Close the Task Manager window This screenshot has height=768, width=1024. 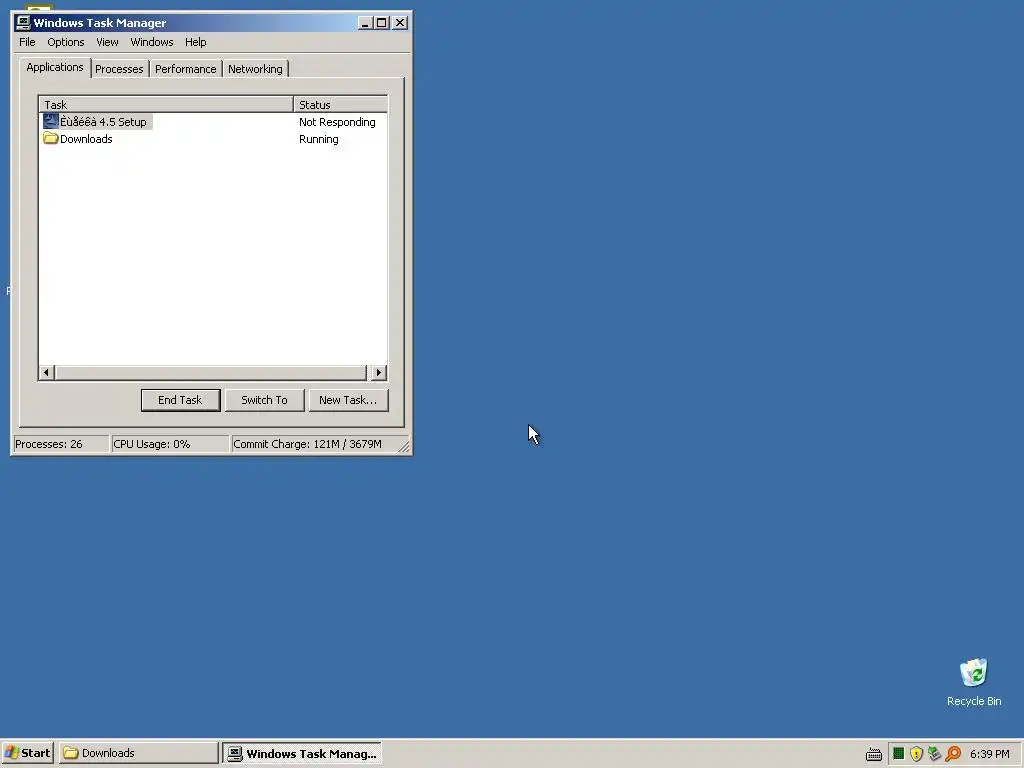point(400,23)
